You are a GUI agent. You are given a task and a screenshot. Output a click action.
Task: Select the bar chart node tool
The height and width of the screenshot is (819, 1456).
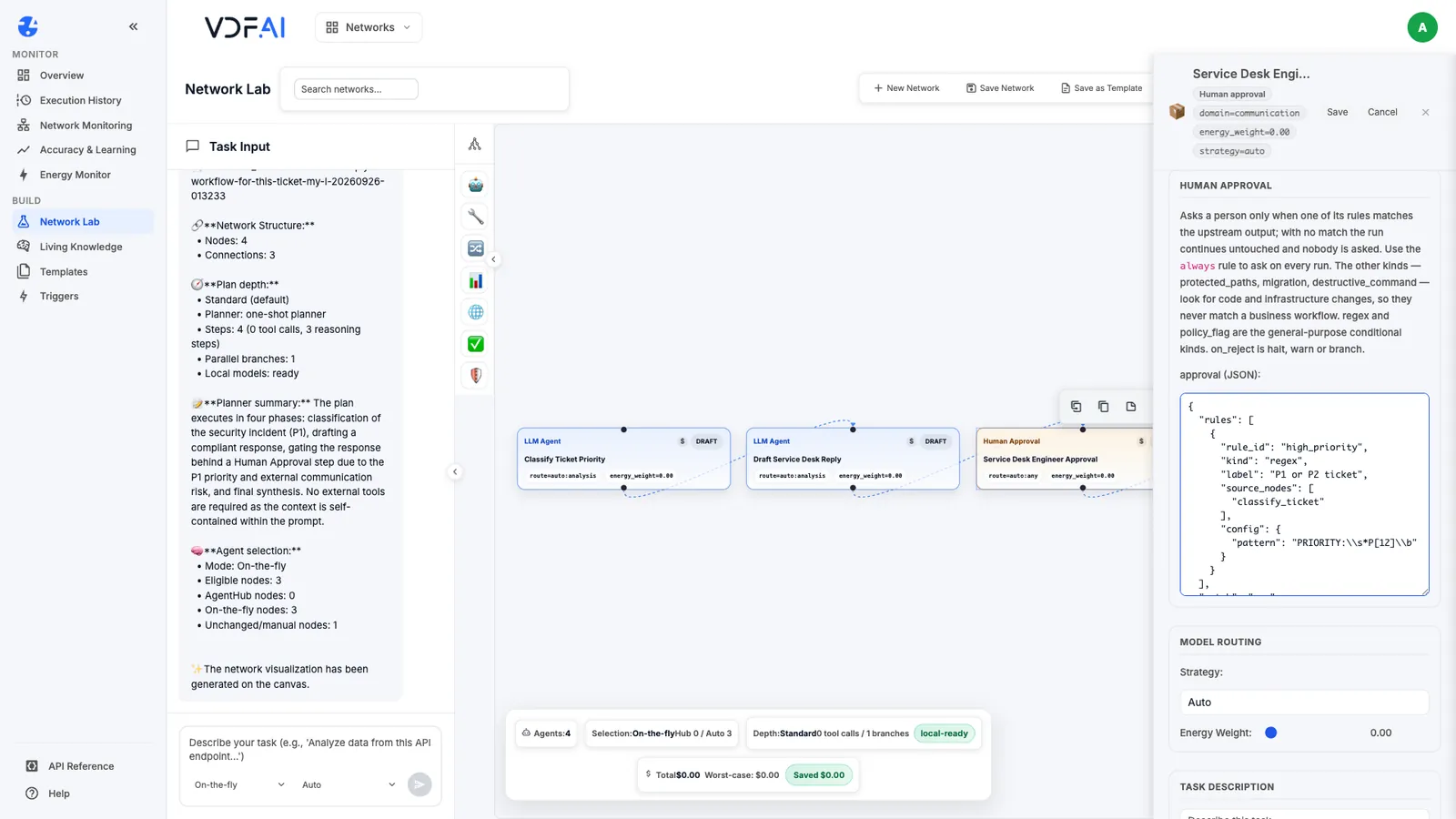[x=475, y=280]
